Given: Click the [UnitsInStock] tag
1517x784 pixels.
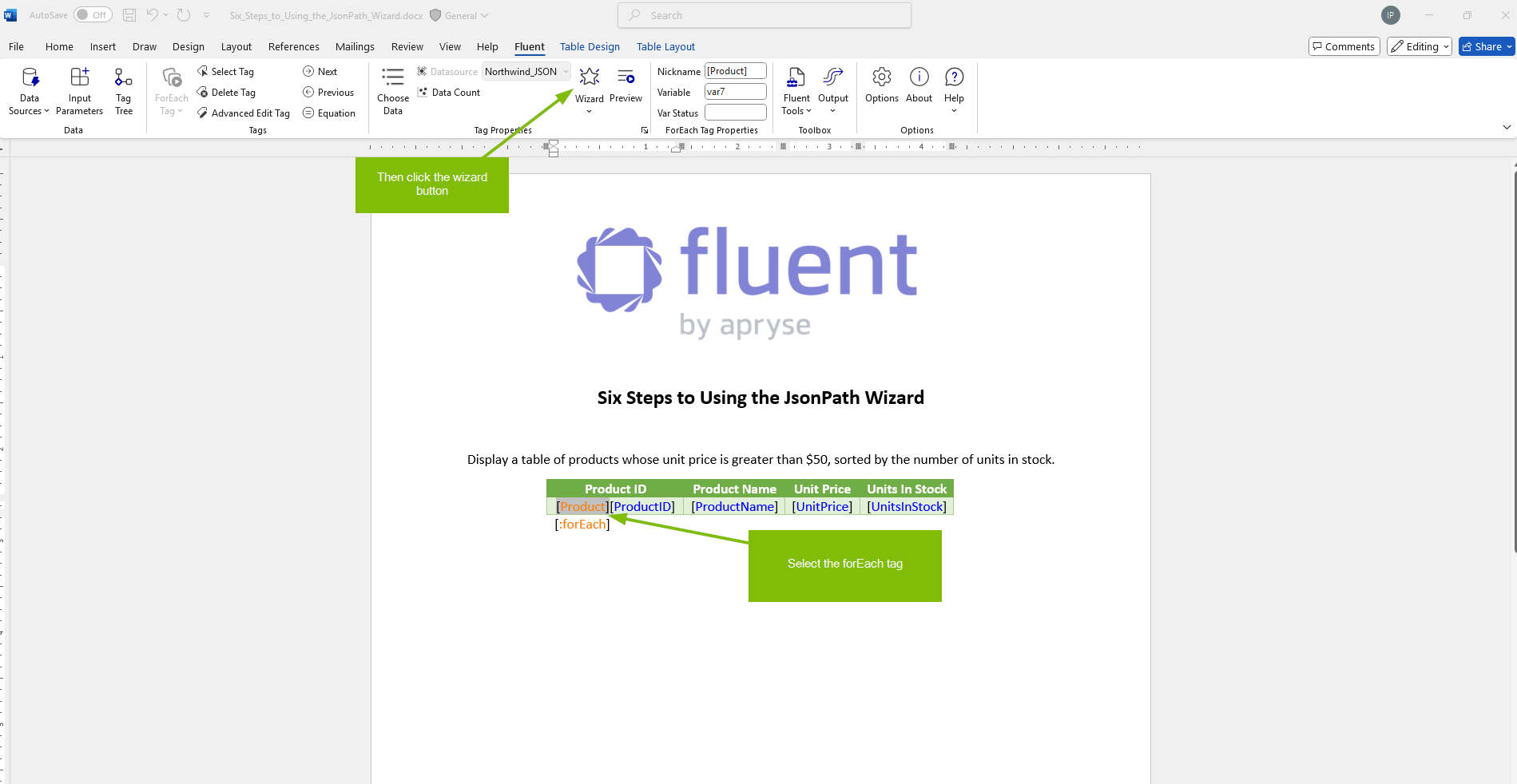Looking at the screenshot, I should click(907, 506).
